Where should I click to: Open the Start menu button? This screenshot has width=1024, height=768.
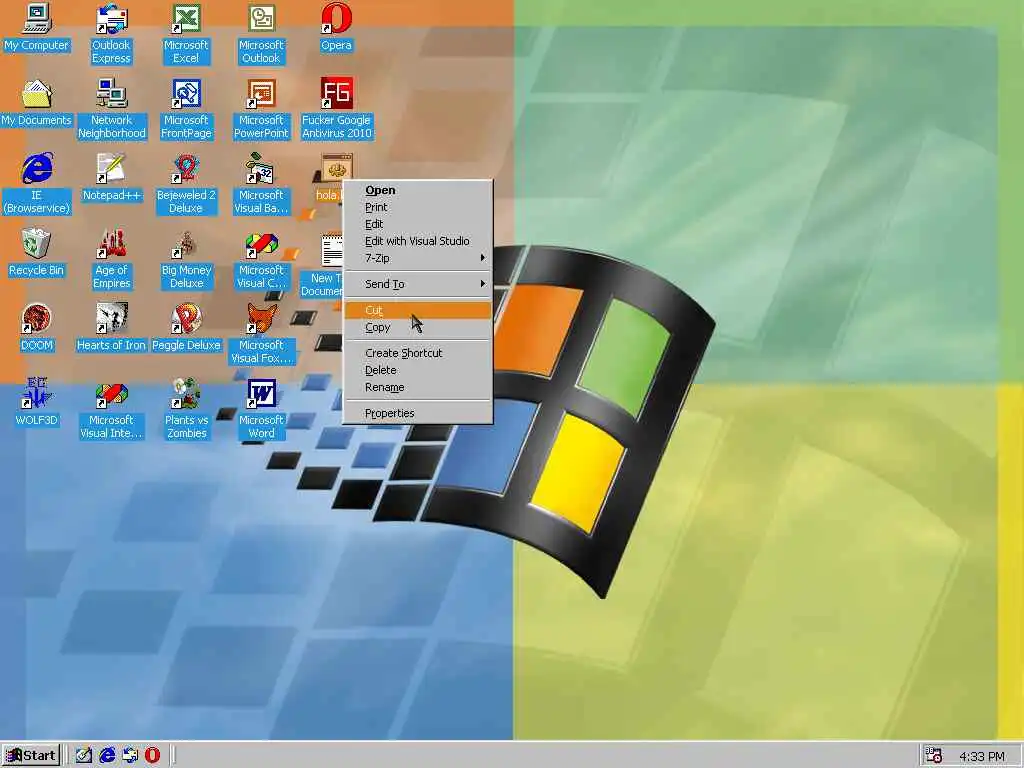tap(31, 756)
